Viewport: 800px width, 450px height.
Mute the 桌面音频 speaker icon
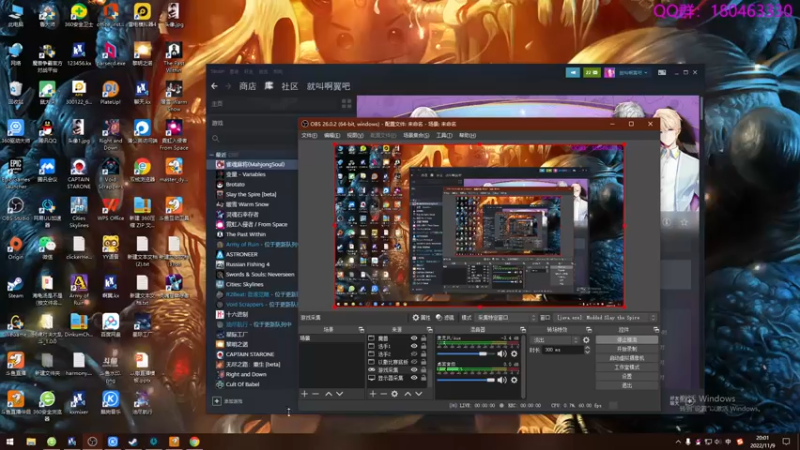pos(502,380)
